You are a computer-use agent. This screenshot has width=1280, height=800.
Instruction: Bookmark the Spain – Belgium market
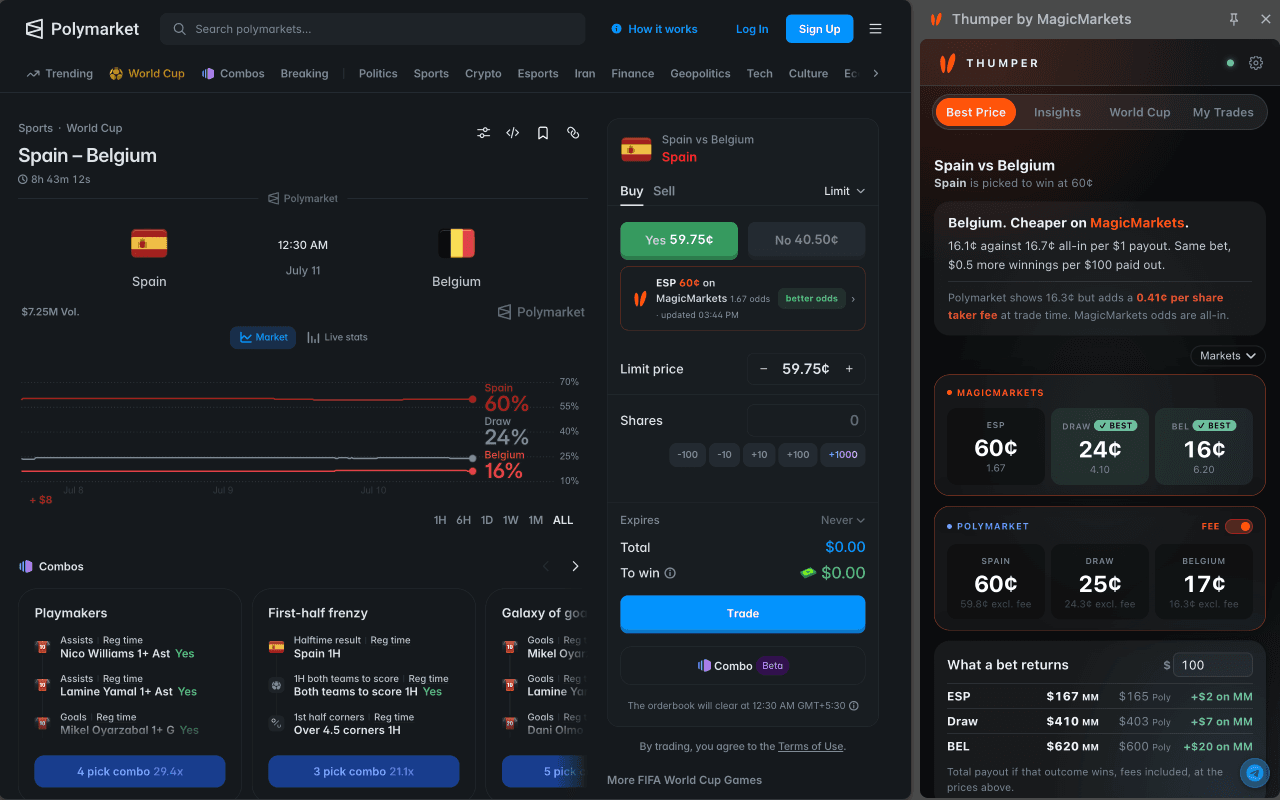pyautogui.click(x=543, y=133)
